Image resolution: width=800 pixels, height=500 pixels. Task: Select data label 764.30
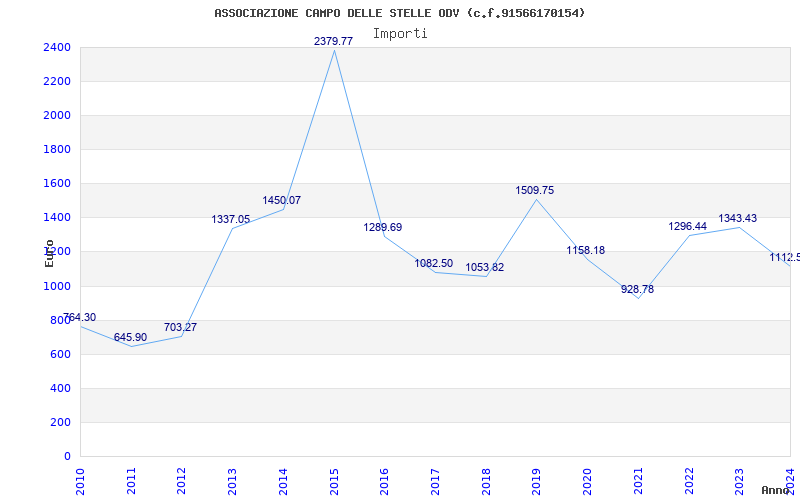coord(79,317)
